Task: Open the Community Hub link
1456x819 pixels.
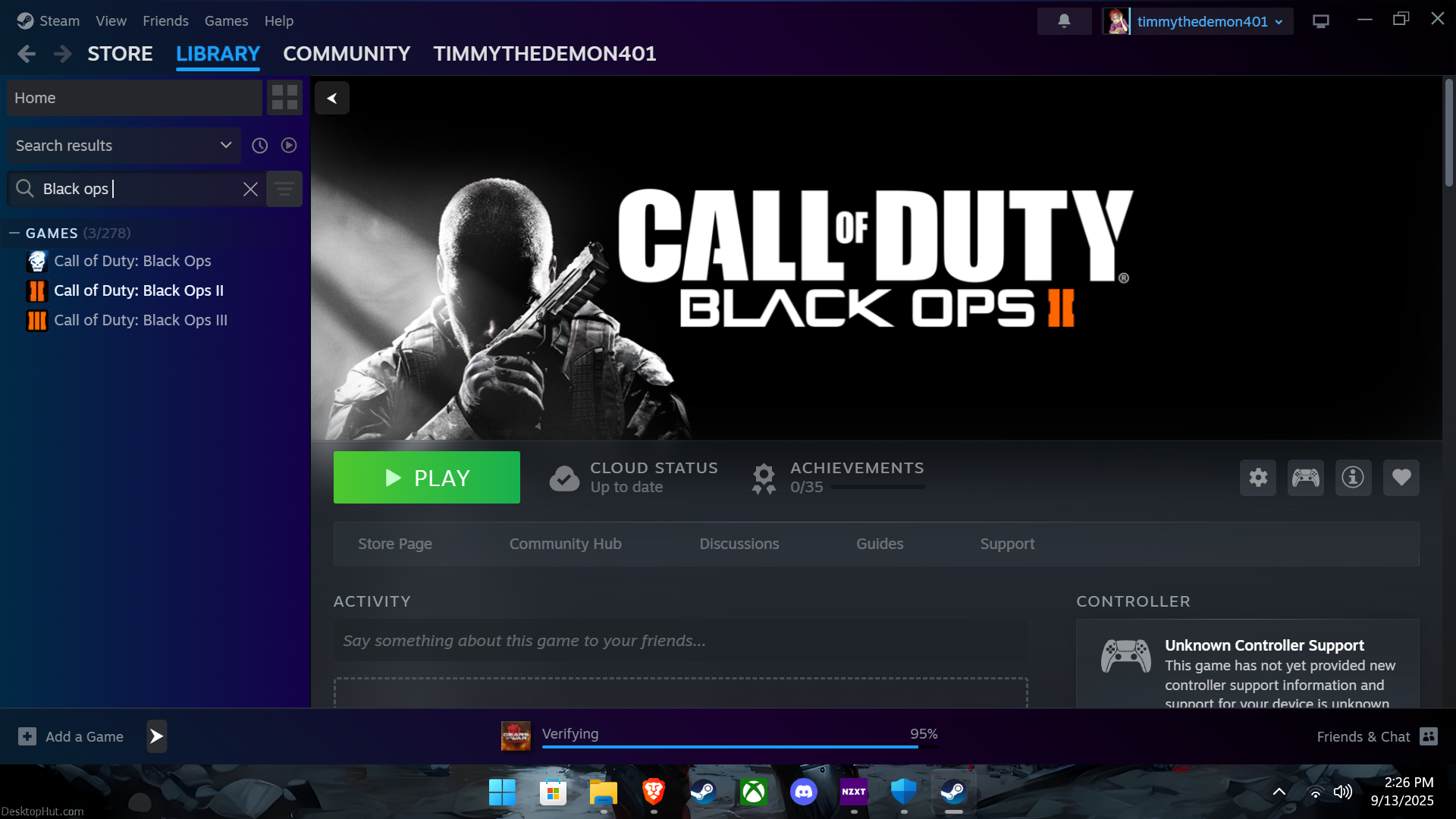Action: coord(565,544)
